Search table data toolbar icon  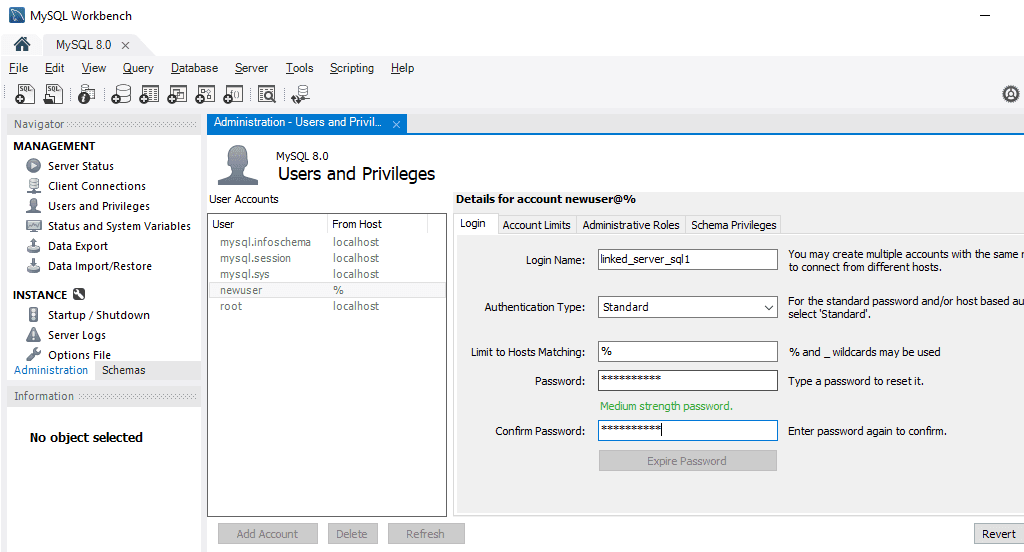(266, 94)
